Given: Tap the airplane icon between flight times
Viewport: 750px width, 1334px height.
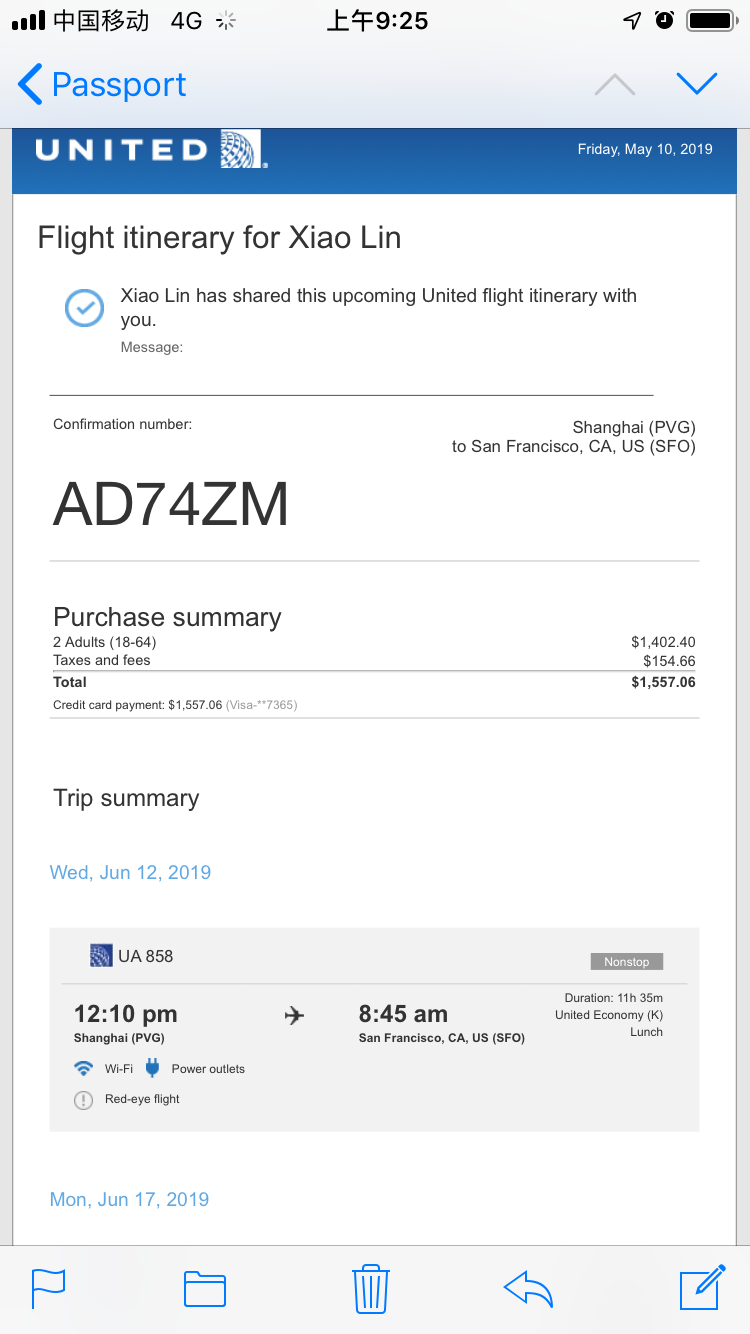Looking at the screenshot, I should pos(294,1016).
